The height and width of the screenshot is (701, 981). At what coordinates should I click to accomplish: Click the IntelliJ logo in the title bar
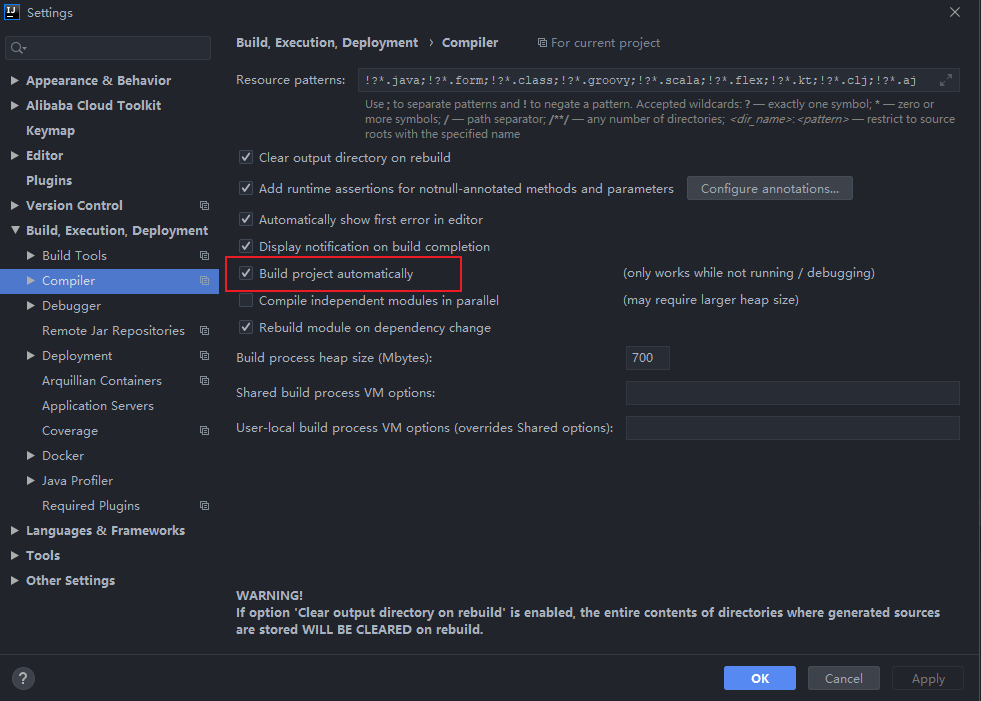(12, 12)
